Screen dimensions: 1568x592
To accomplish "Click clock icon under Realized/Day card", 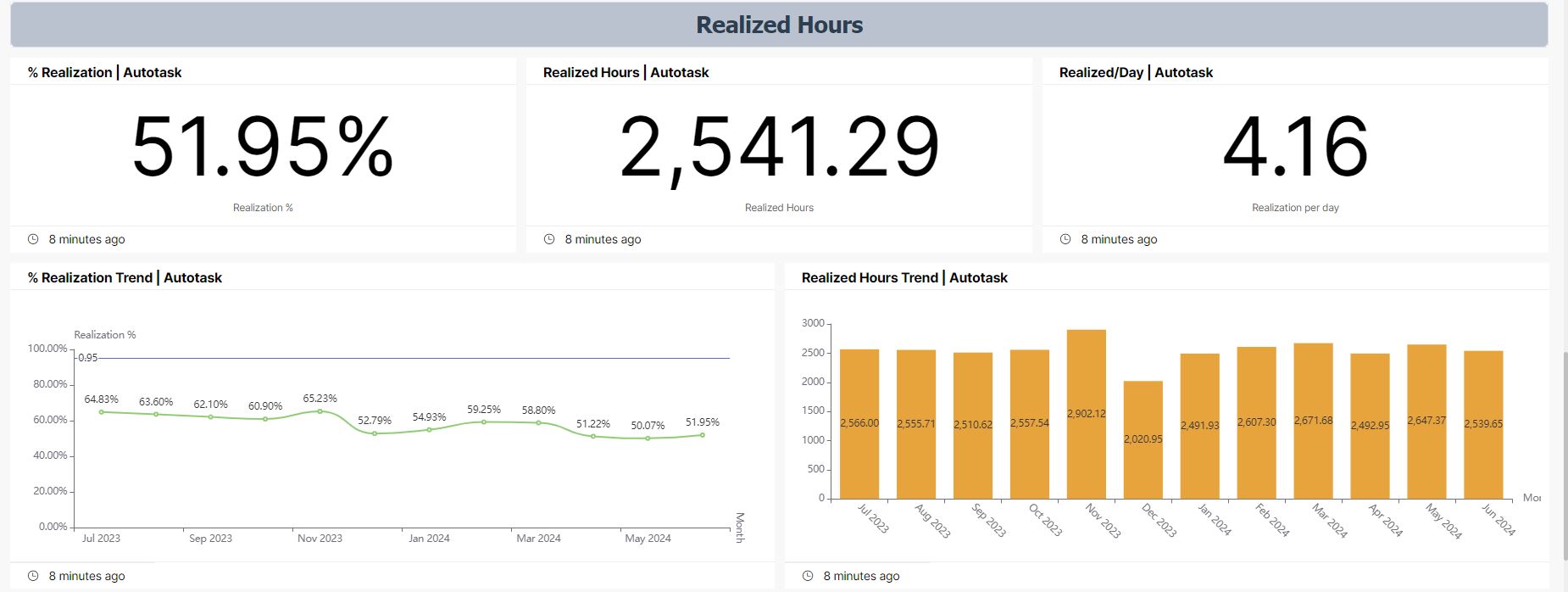I will (1065, 239).
